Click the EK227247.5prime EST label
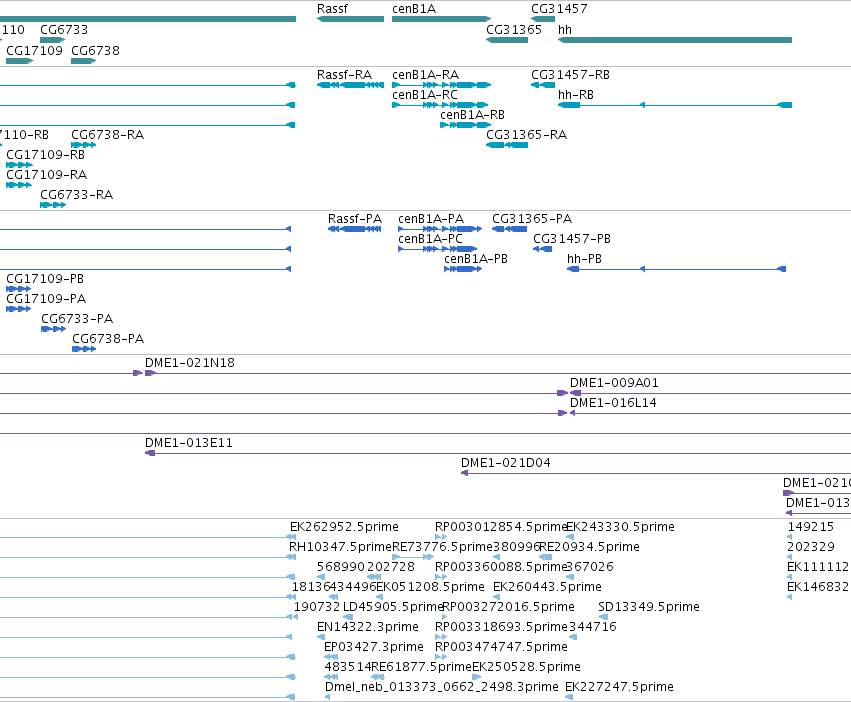The image size is (851, 702). click(619, 687)
